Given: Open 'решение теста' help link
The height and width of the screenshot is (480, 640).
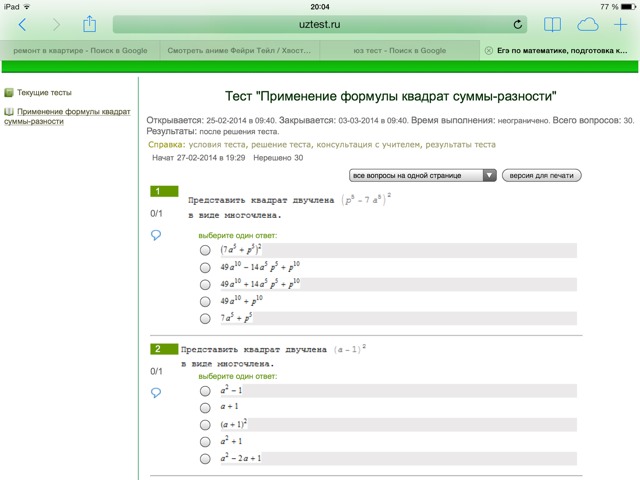Looking at the screenshot, I should (x=282, y=144).
